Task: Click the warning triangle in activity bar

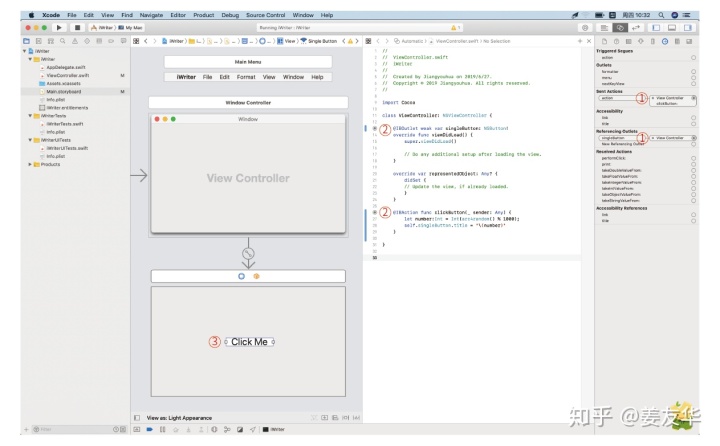Action: [x=454, y=28]
